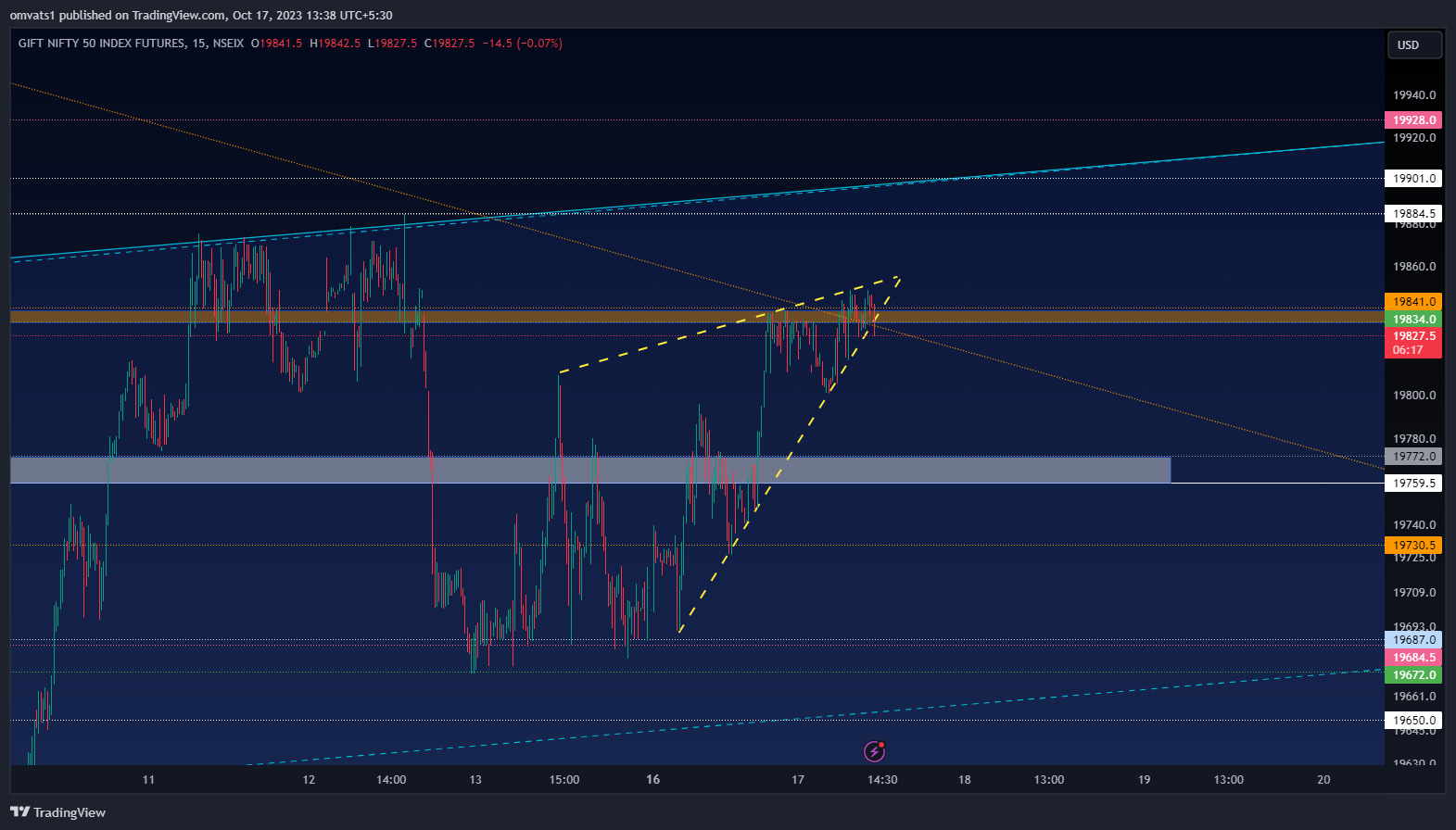This screenshot has height=830, width=1456.
Task: Click 19920.0 on the price scale
Action: click(x=1414, y=138)
